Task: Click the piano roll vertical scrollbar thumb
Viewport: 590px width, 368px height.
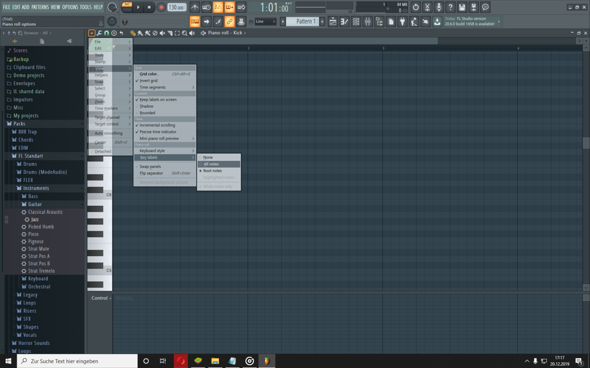Action: [x=586, y=143]
